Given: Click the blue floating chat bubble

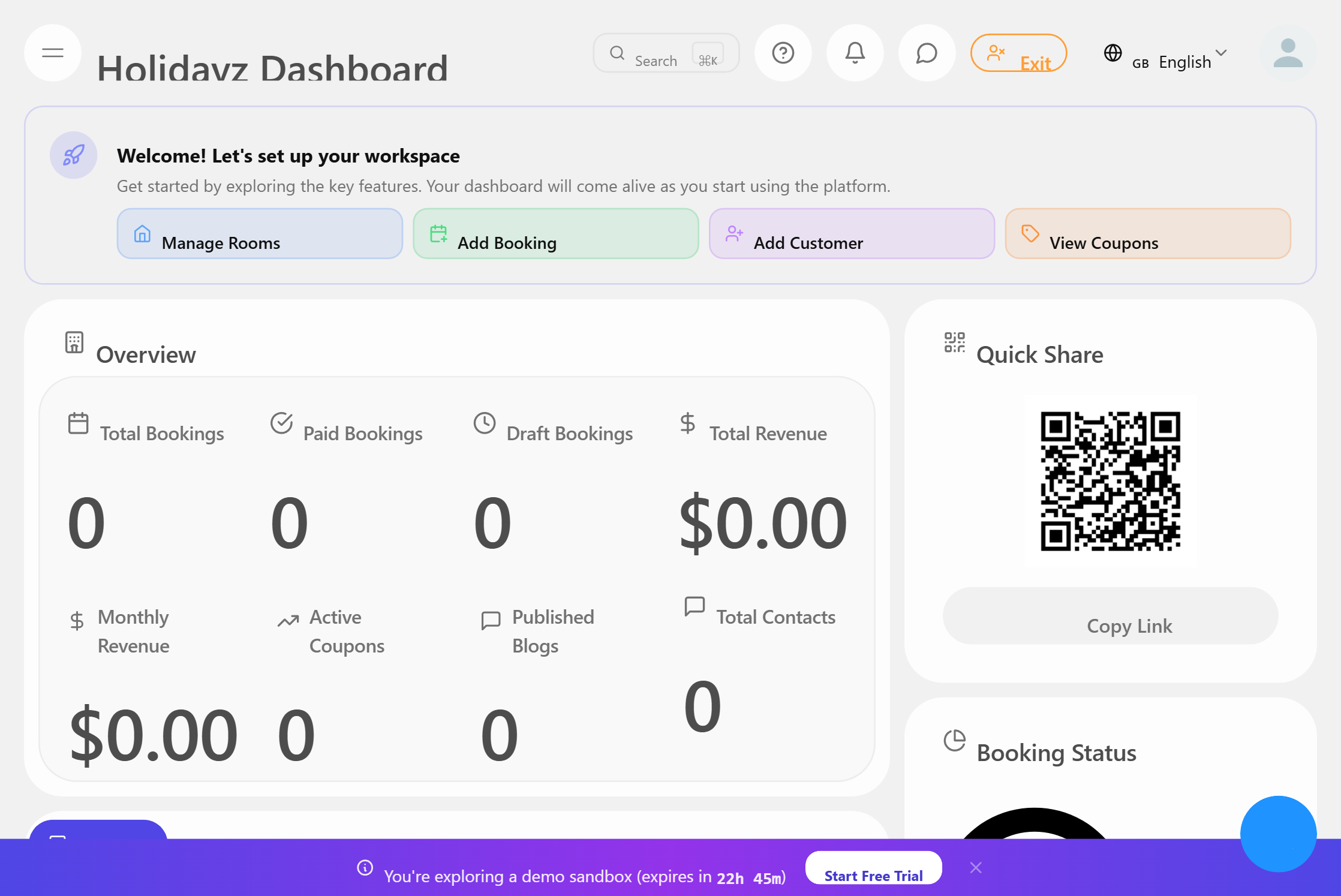Looking at the screenshot, I should tap(1278, 834).
